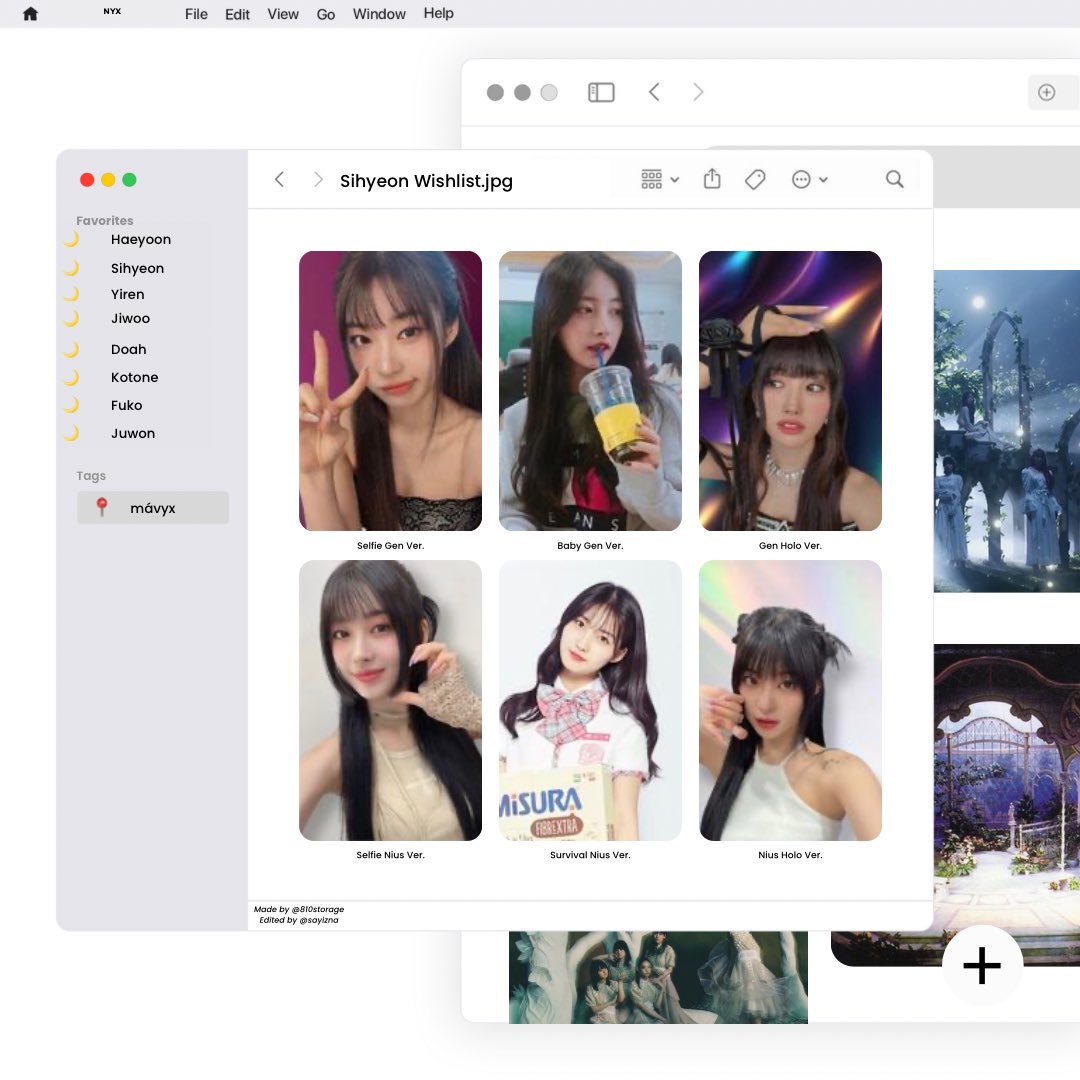The height and width of the screenshot is (1080, 1080).
Task: Click the Survival Nius Ver. caption
Action: point(590,855)
